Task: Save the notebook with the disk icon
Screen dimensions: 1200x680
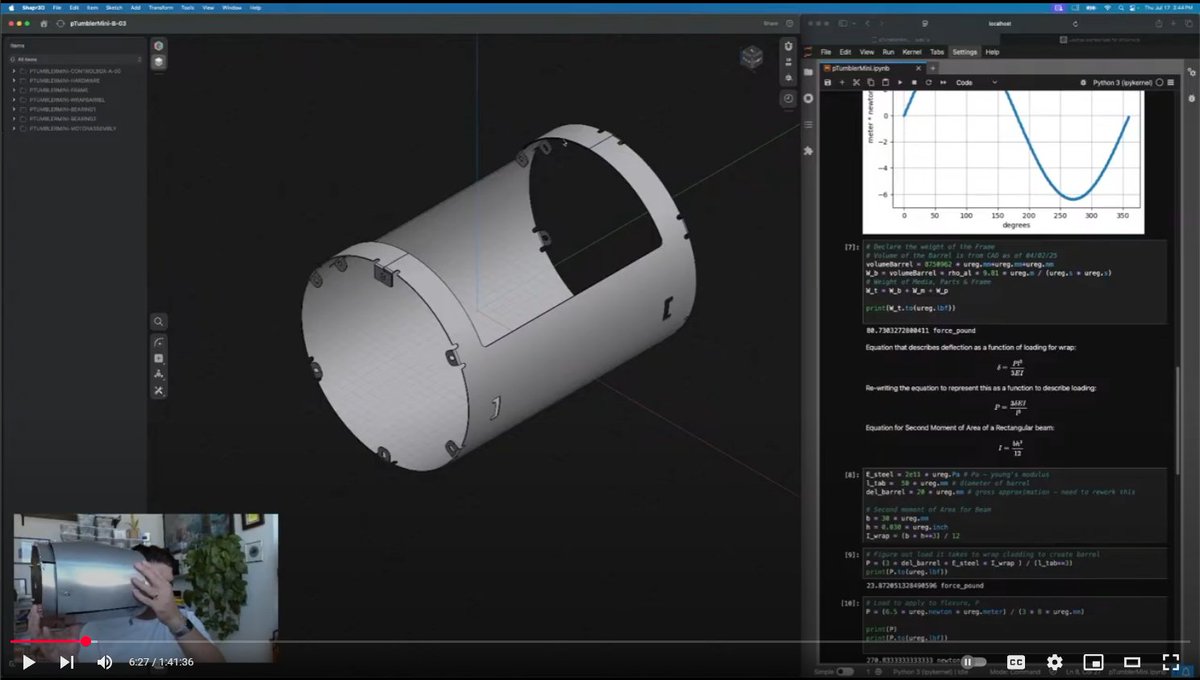Action: [x=828, y=82]
